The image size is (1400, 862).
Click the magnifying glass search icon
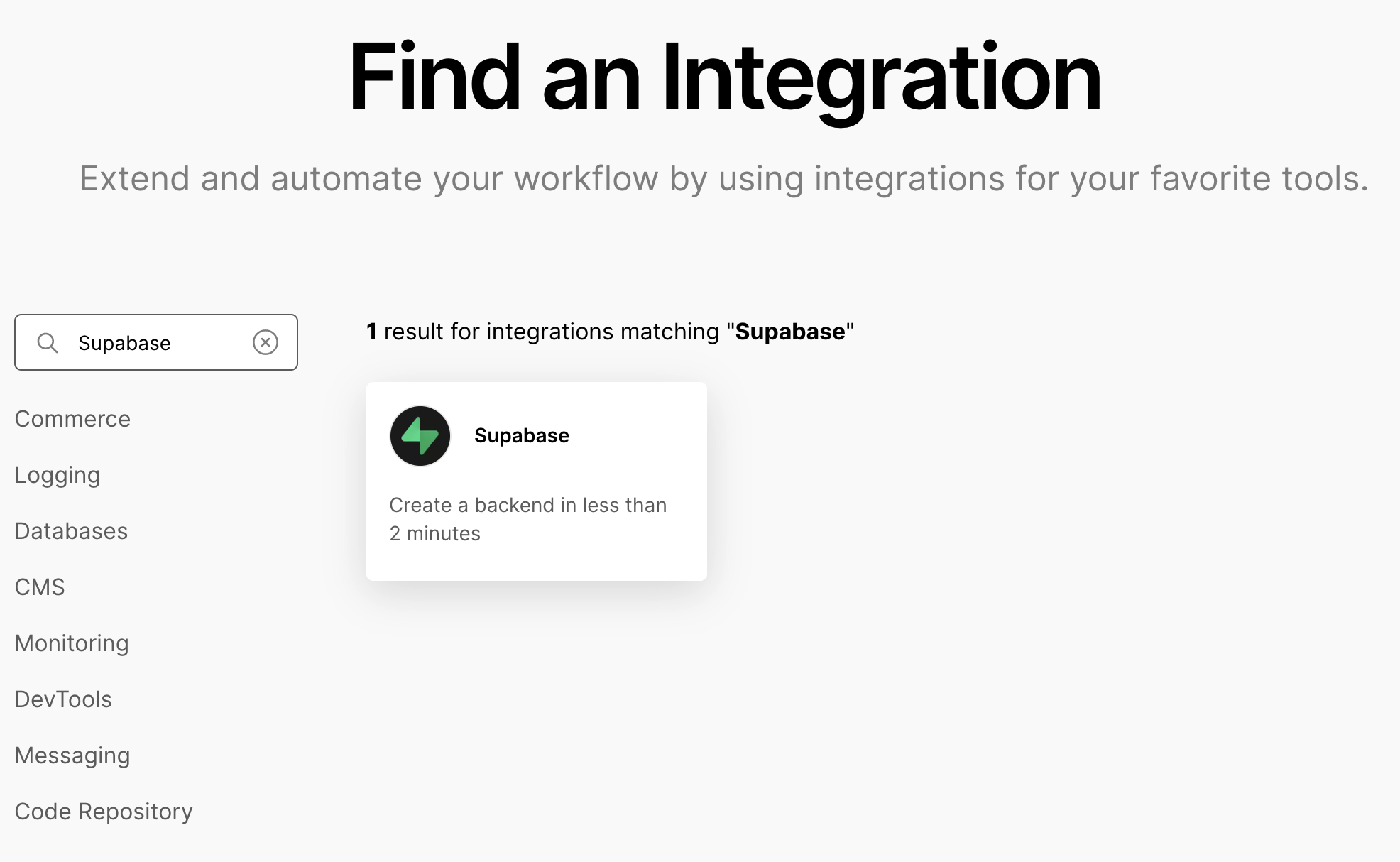(48, 343)
